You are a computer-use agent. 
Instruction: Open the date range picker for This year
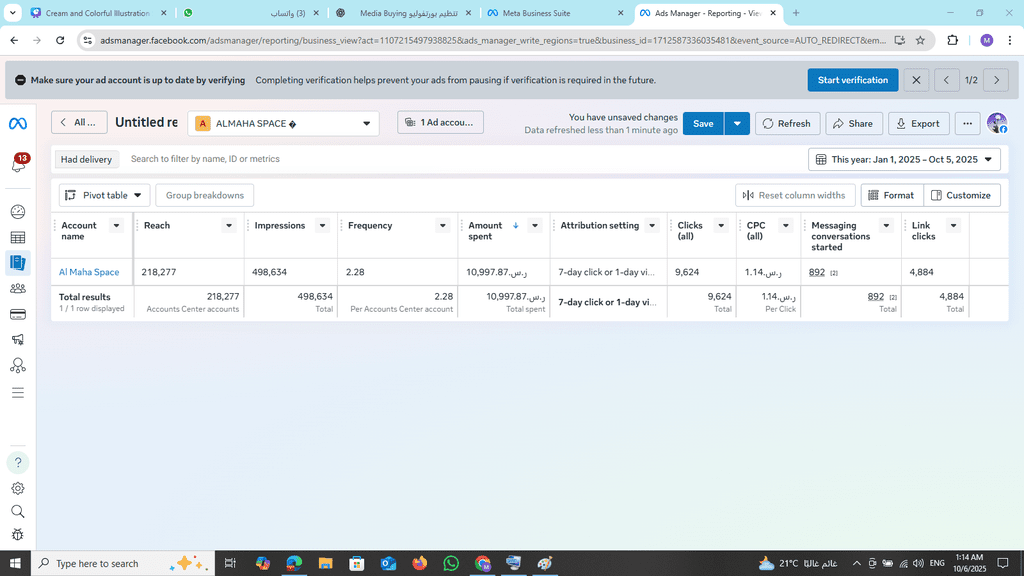click(904, 159)
